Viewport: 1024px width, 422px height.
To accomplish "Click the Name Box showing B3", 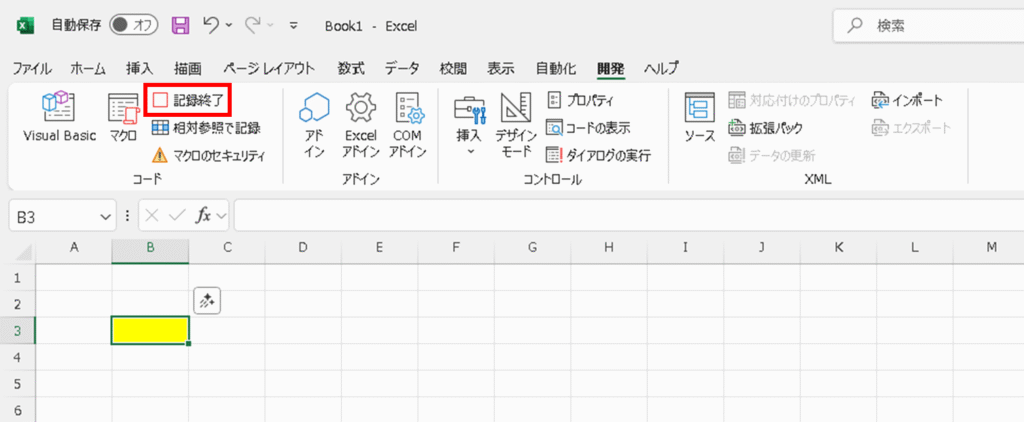I will (54, 217).
